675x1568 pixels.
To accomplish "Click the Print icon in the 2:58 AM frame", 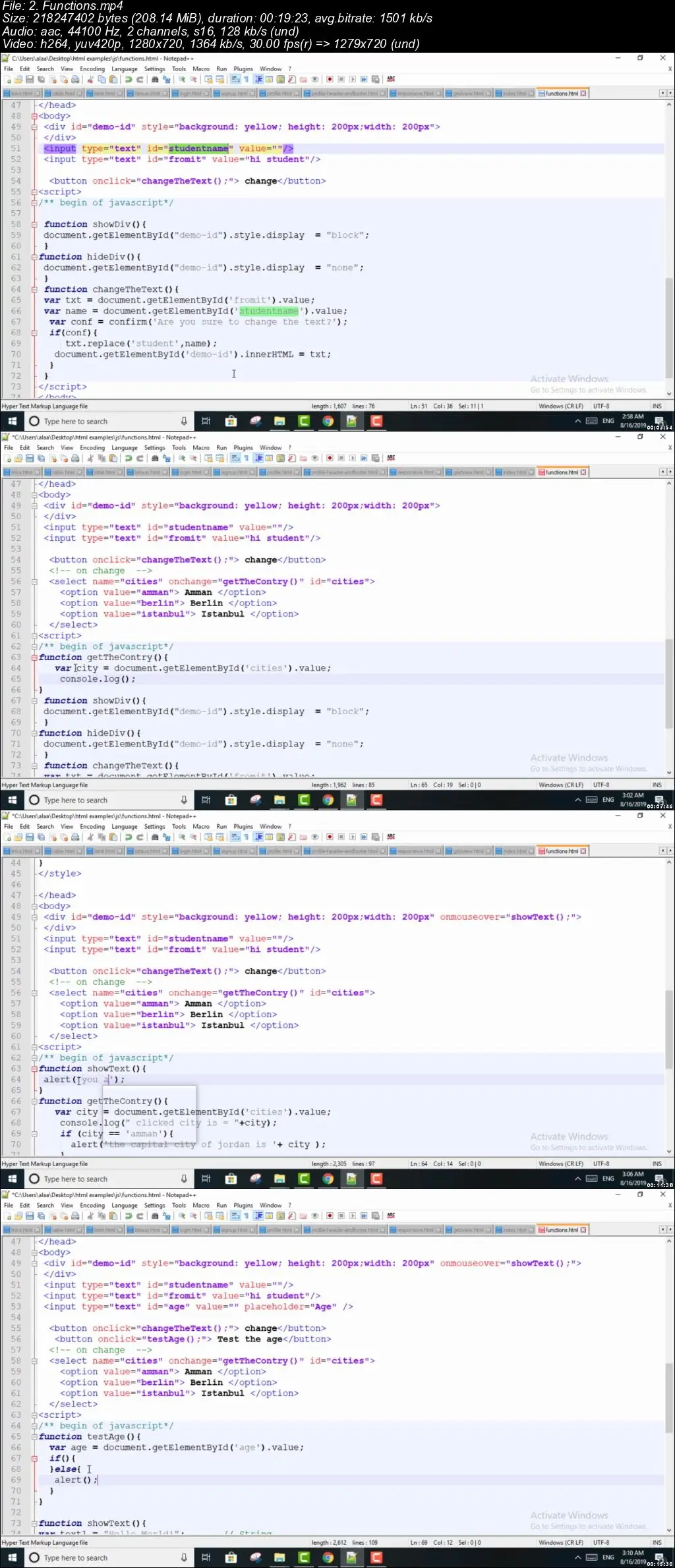I will coord(74,79).
